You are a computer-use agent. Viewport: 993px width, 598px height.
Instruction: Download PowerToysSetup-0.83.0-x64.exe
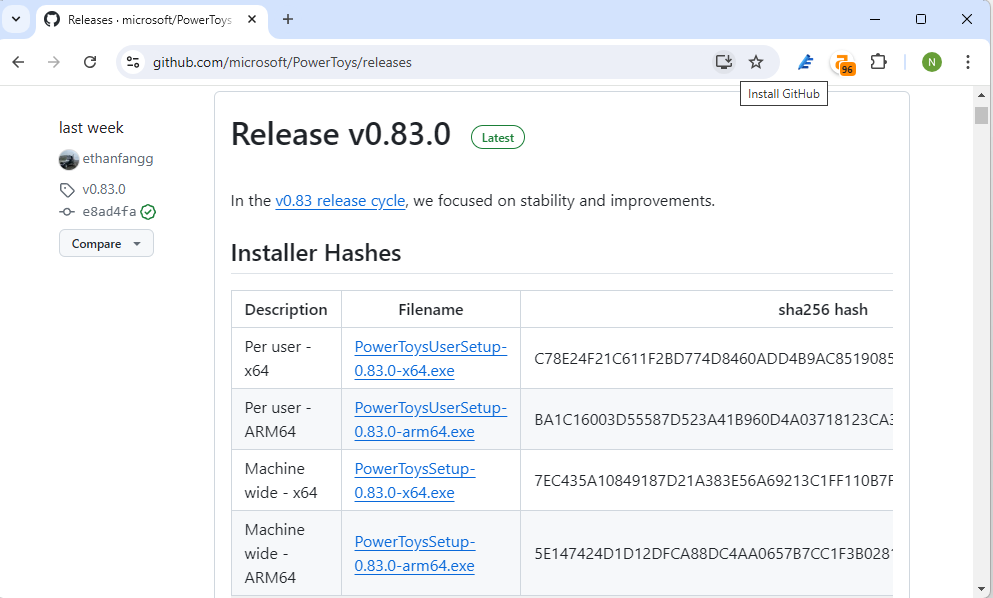click(x=415, y=480)
